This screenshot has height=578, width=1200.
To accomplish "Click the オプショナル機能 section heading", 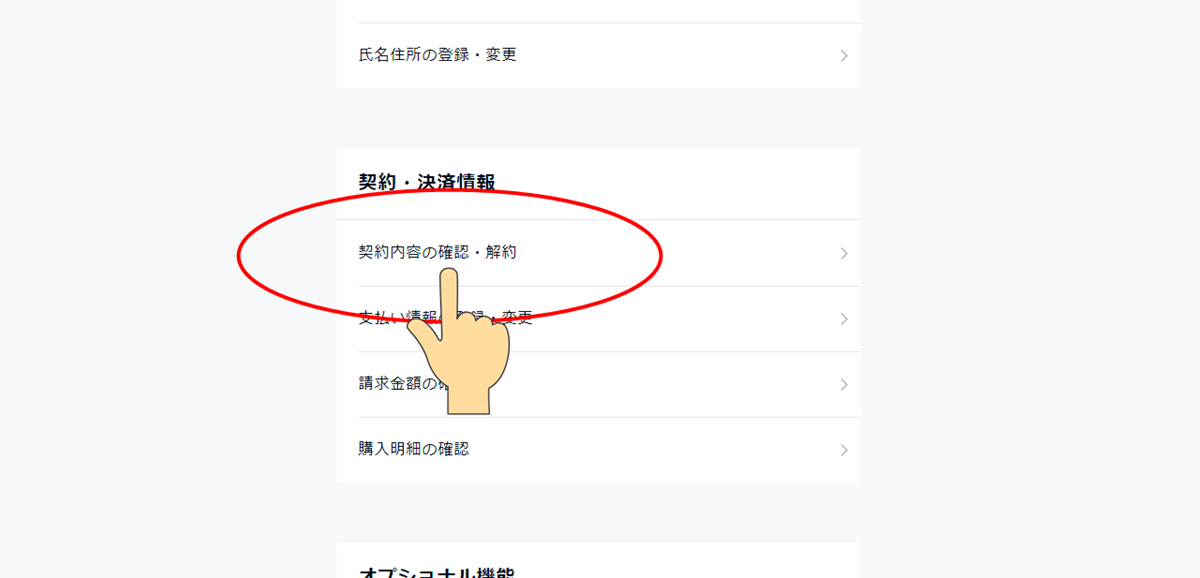I will pos(436,574).
